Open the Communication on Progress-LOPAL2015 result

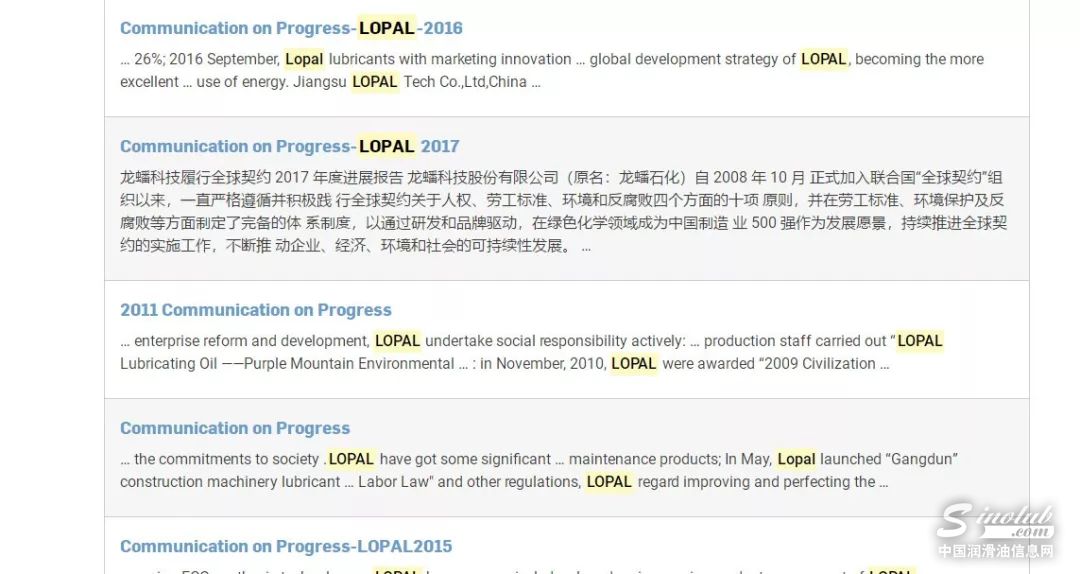(x=286, y=546)
